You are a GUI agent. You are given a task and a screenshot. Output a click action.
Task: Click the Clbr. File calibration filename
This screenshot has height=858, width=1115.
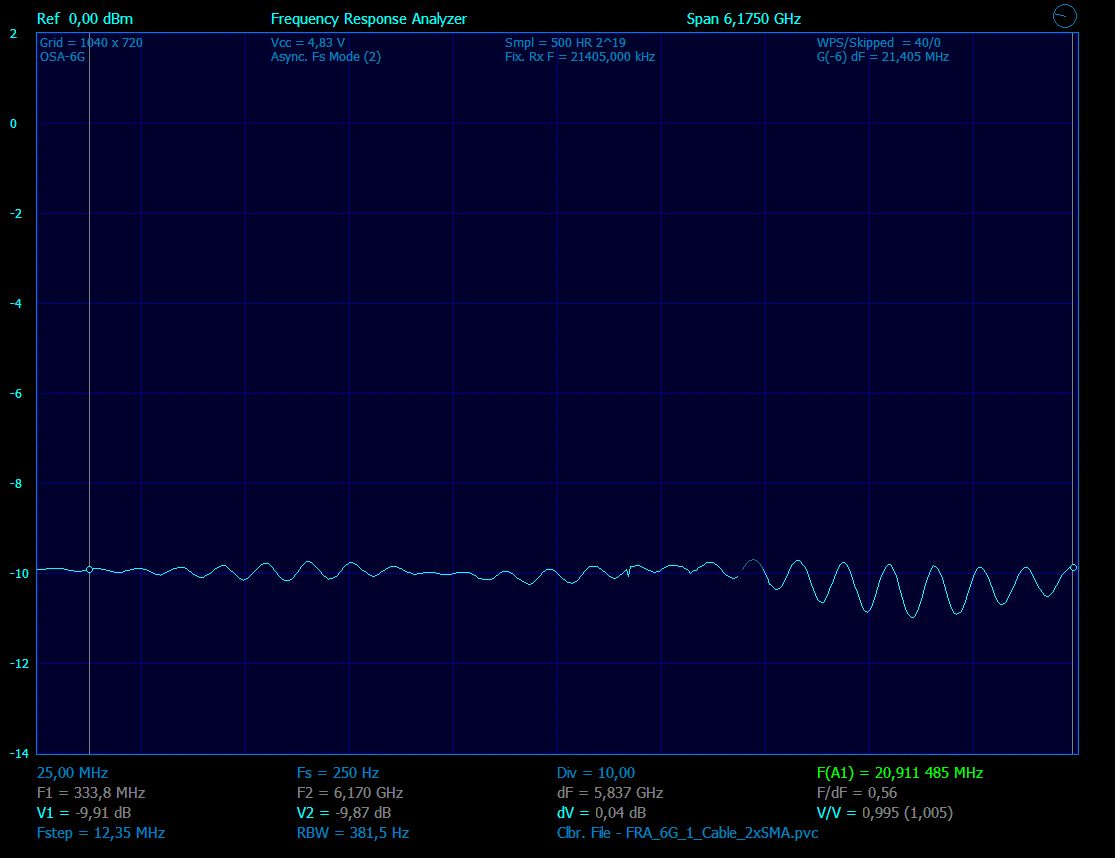(x=687, y=832)
